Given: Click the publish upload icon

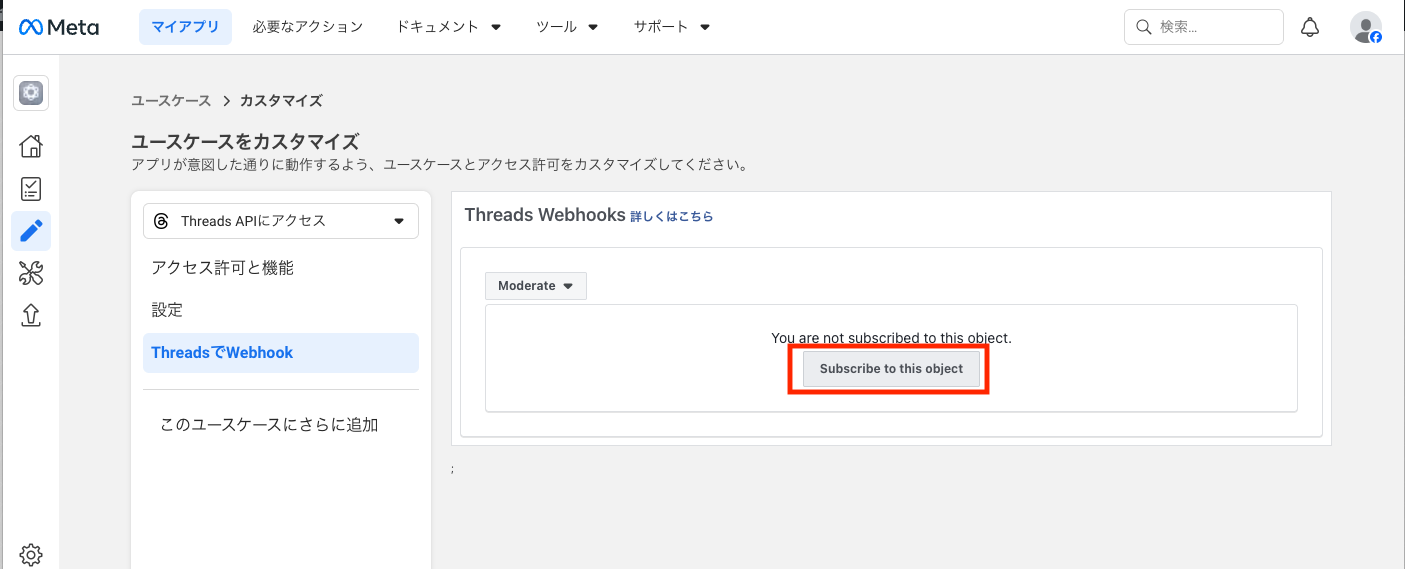Looking at the screenshot, I should pyautogui.click(x=31, y=315).
